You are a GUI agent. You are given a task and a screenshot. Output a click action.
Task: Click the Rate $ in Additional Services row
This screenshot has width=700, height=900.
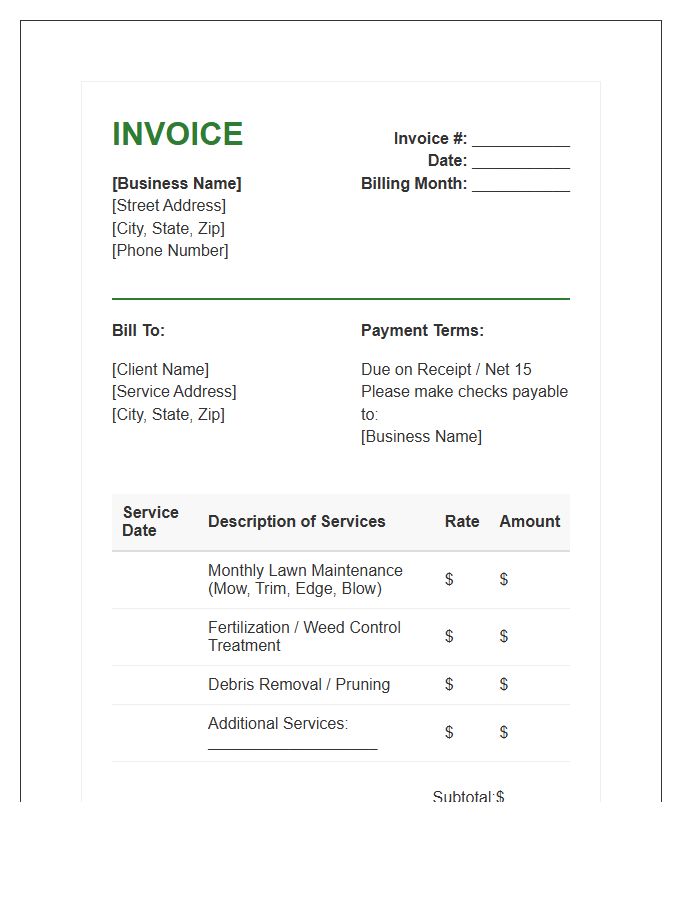point(449,732)
